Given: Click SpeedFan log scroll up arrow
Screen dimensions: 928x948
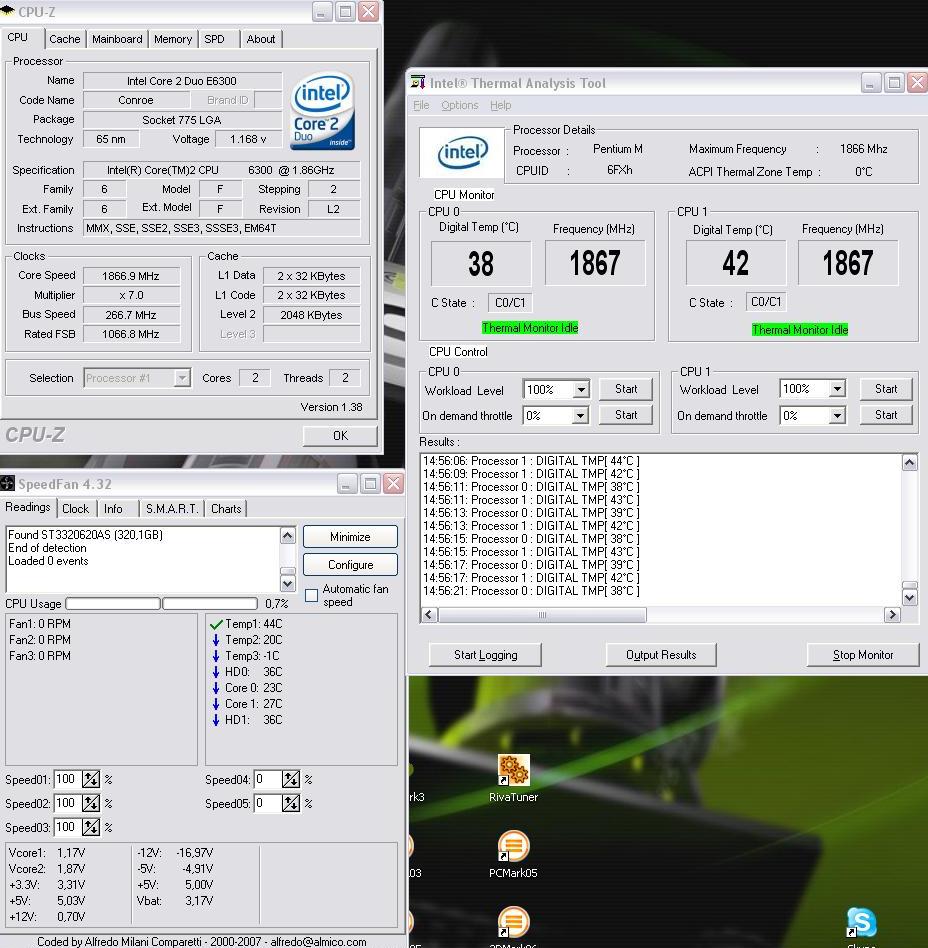Looking at the screenshot, I should tap(288, 536).
